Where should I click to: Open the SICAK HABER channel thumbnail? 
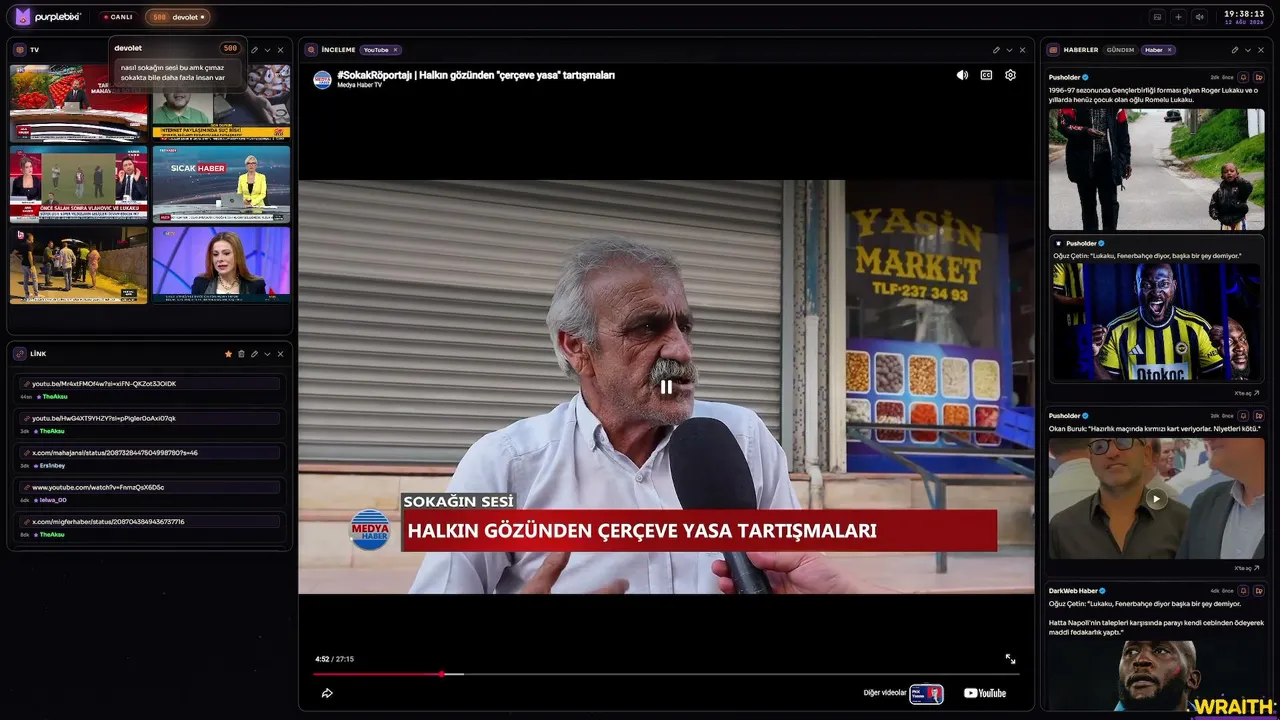pos(221,184)
